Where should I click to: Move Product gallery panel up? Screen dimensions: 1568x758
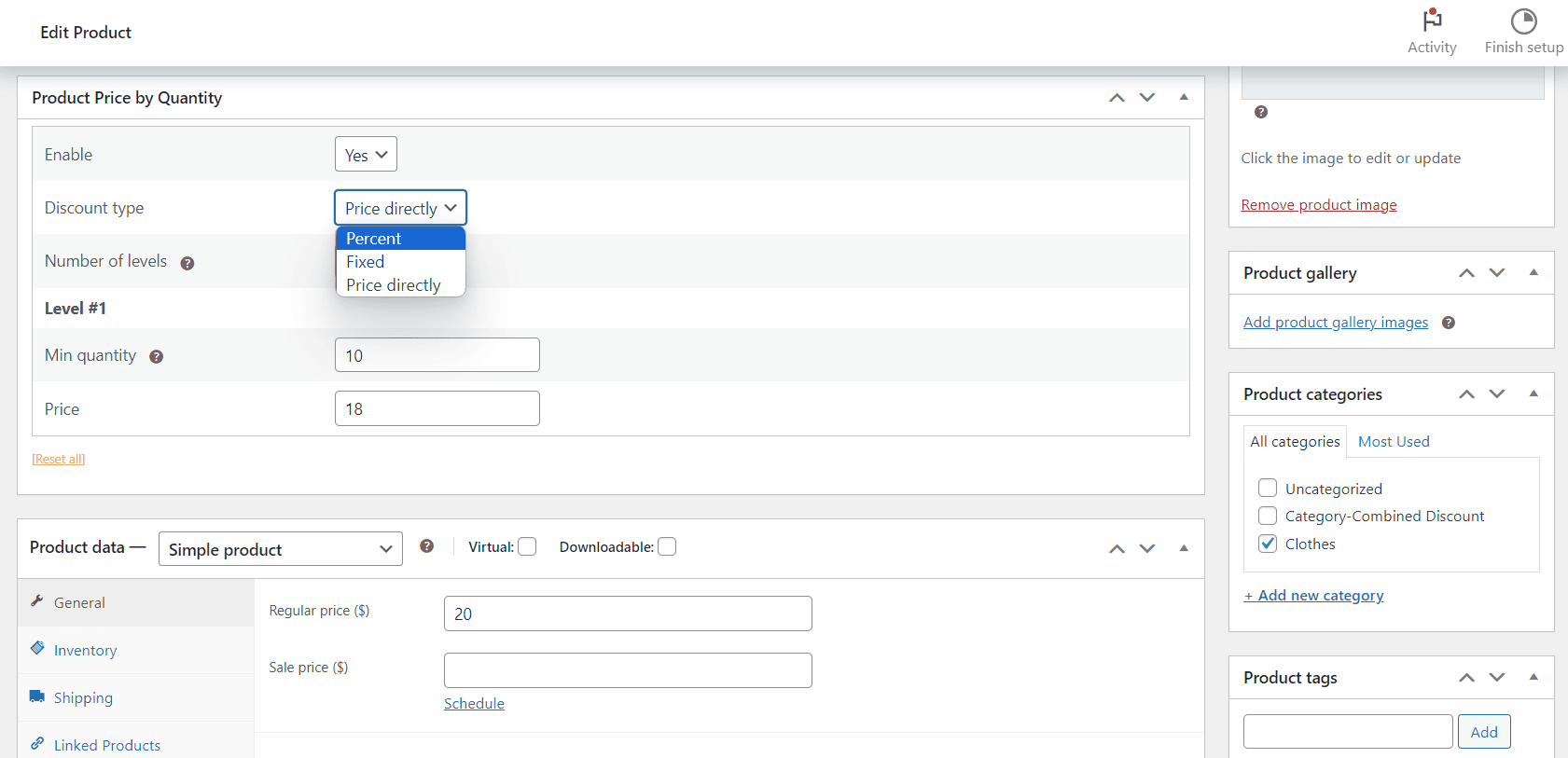pos(1466,273)
